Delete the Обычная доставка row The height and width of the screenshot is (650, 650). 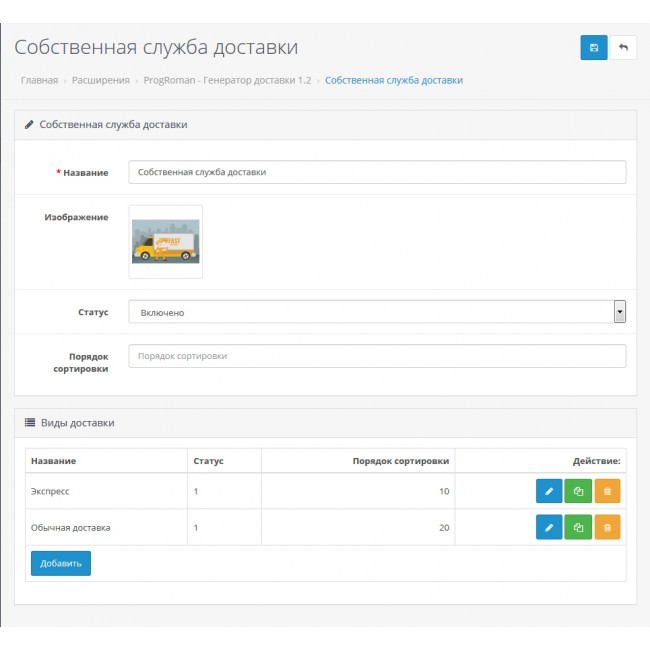click(607, 527)
